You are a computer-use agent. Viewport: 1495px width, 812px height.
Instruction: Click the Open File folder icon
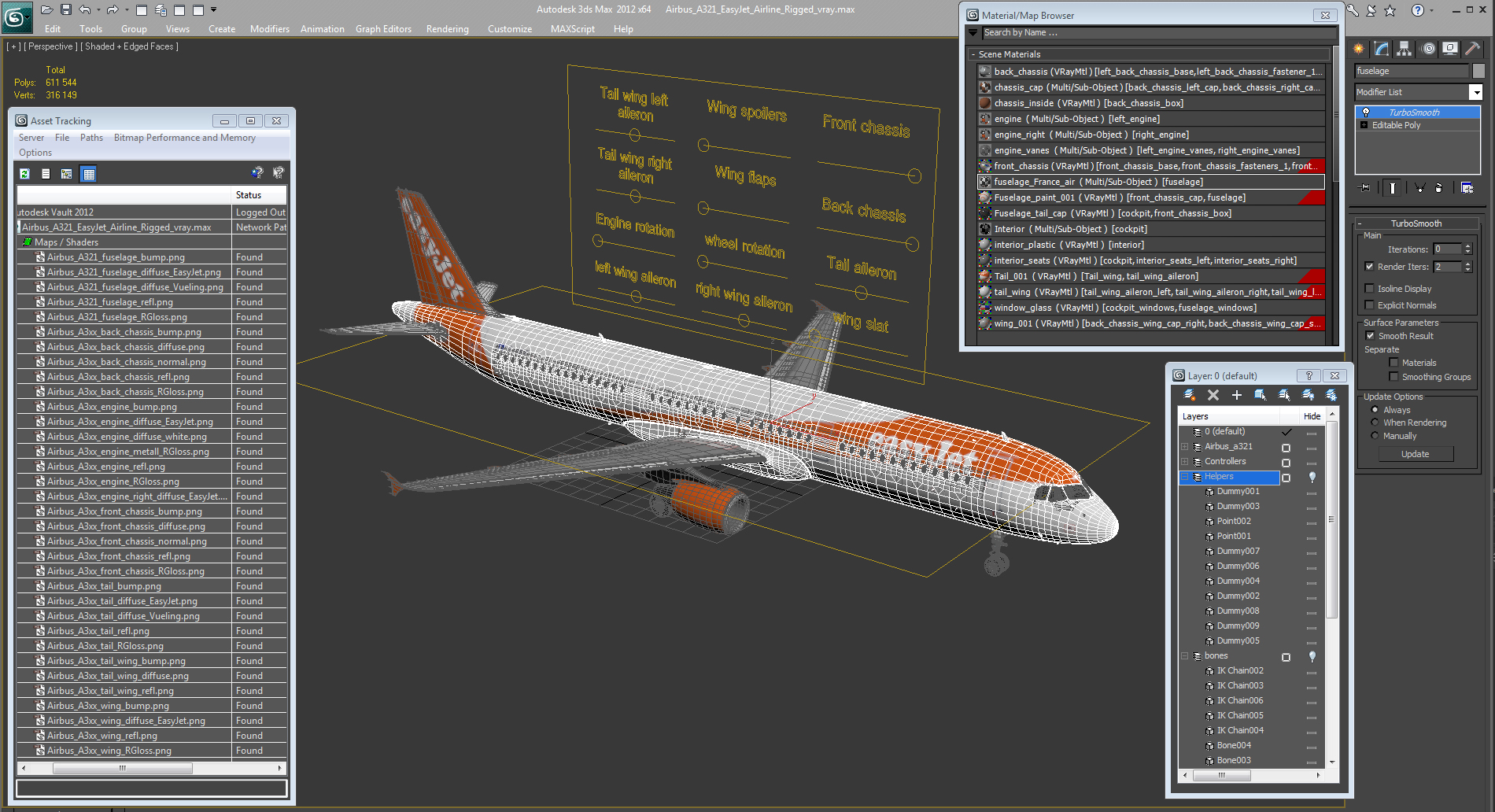click(46, 9)
